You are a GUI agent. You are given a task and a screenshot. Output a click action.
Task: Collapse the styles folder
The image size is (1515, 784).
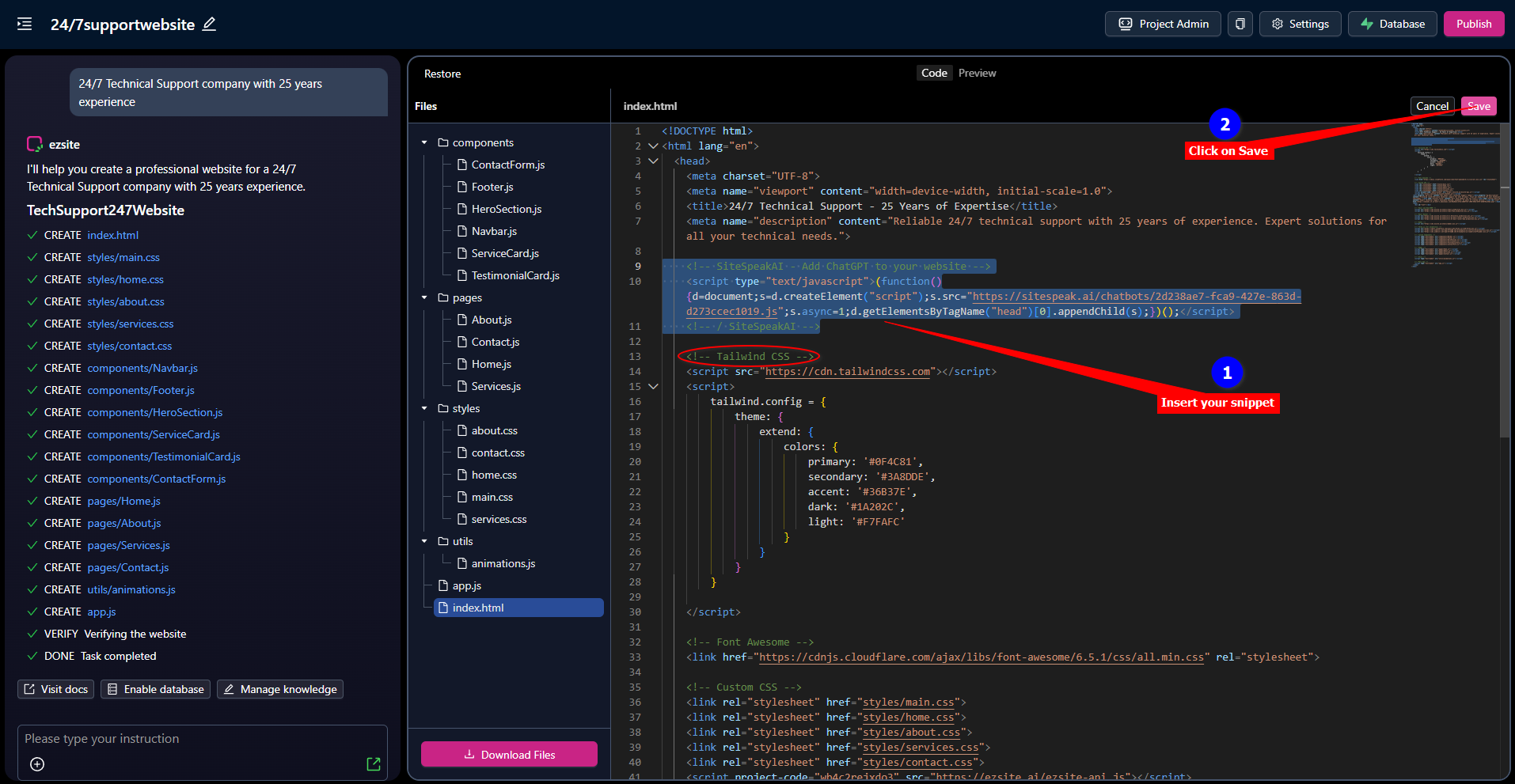point(424,408)
